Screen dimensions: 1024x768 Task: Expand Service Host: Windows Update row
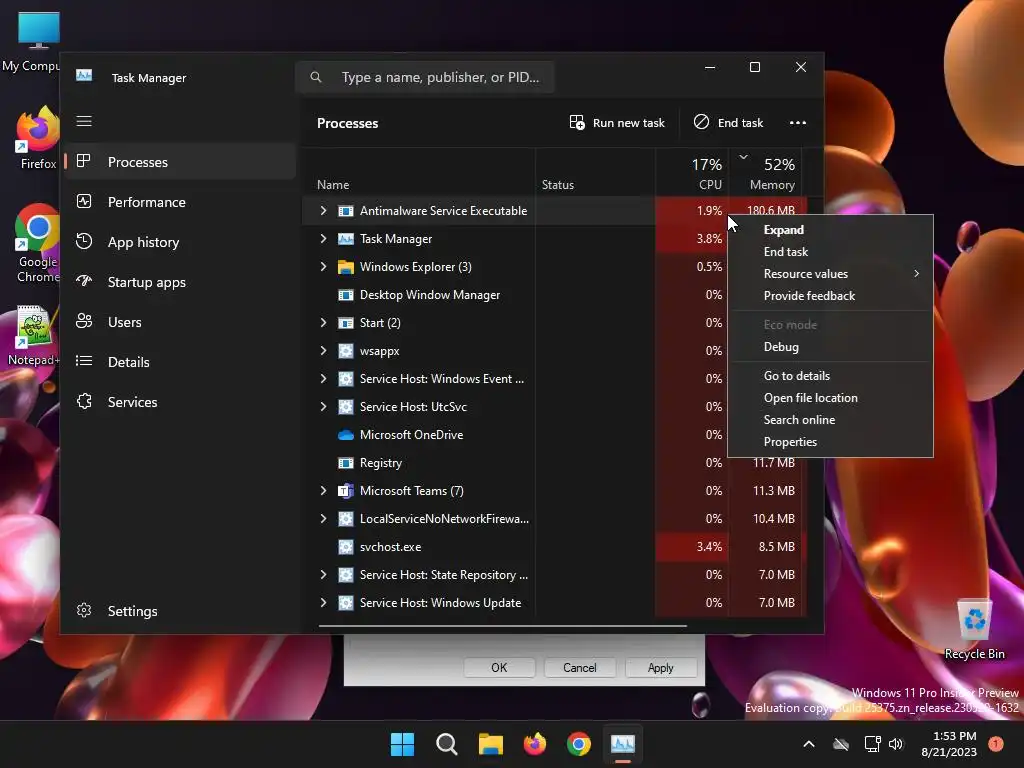[323, 603]
